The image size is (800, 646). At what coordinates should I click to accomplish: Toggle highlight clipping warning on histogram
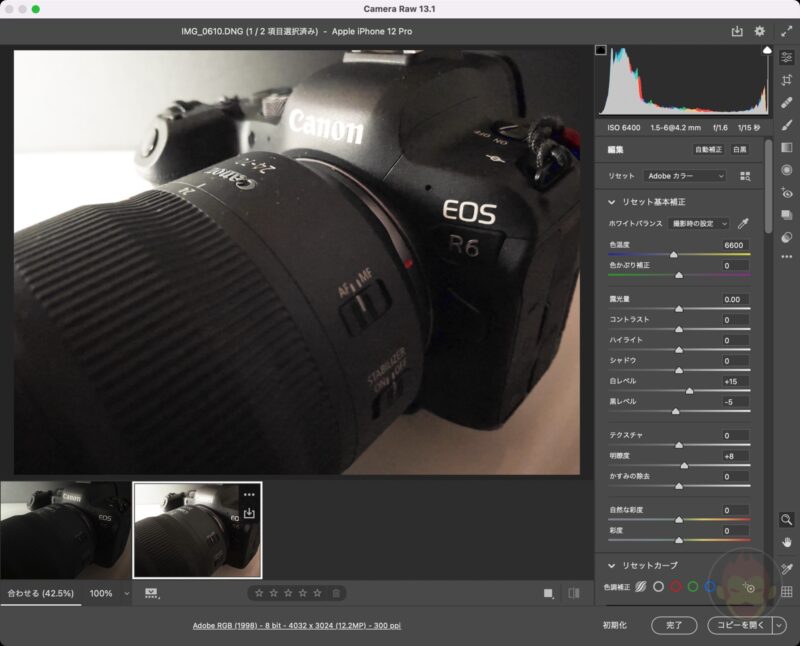[767, 49]
